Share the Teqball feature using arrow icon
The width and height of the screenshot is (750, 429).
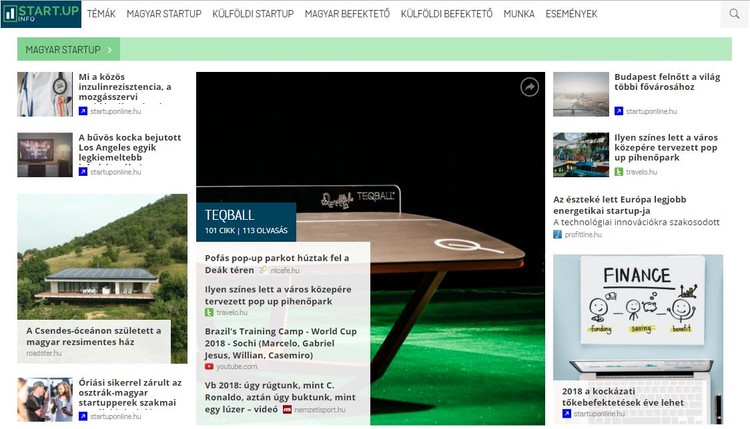[529, 87]
